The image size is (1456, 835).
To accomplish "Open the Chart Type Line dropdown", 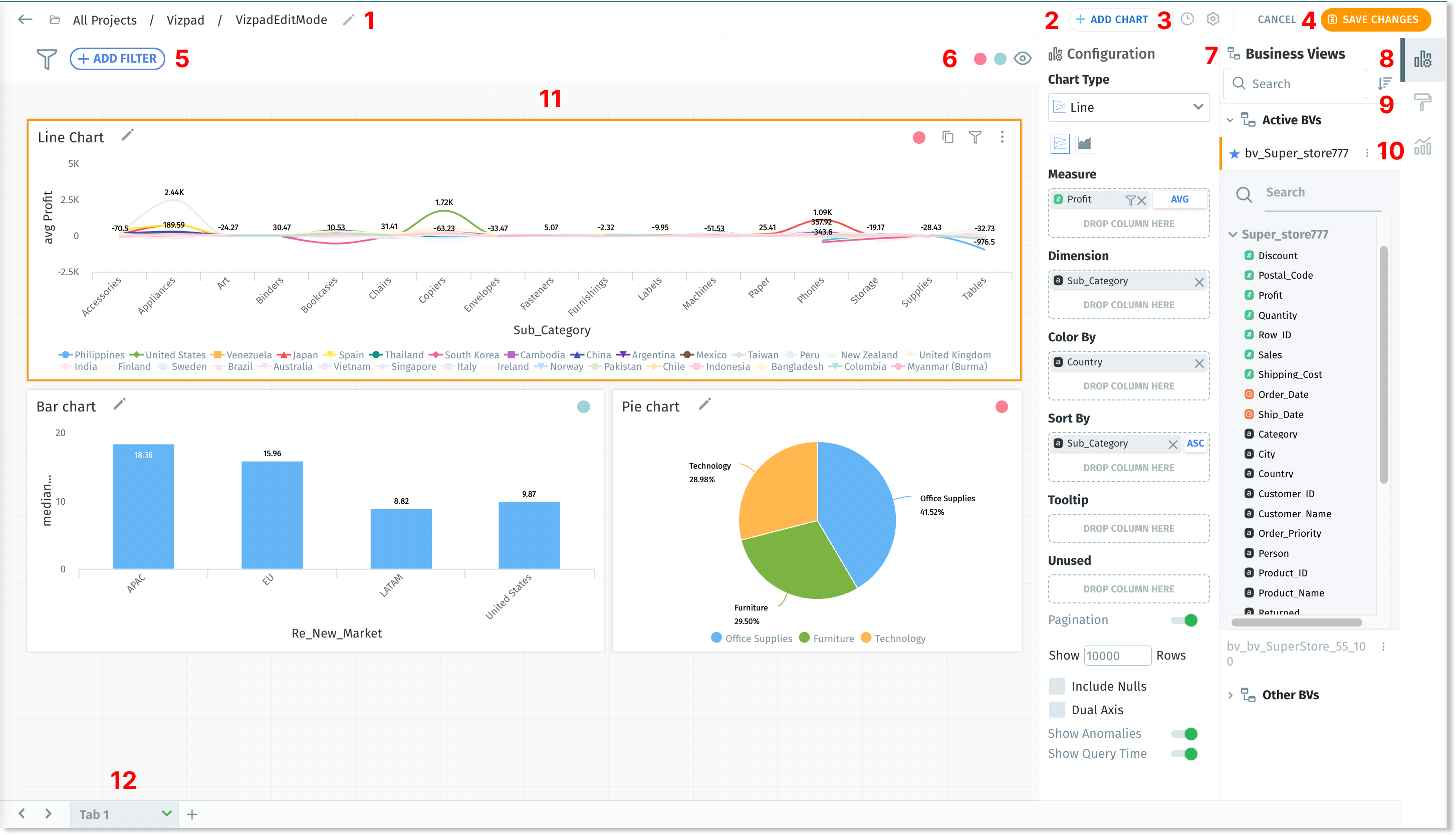I will tap(1128, 107).
